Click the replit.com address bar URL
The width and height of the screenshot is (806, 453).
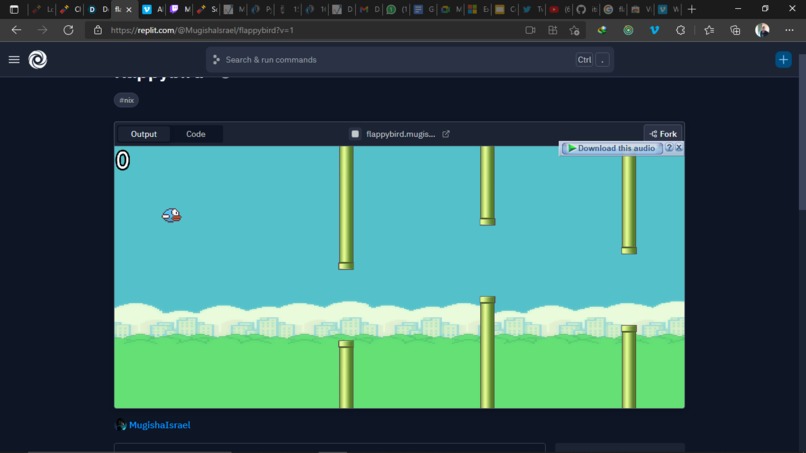(202, 30)
